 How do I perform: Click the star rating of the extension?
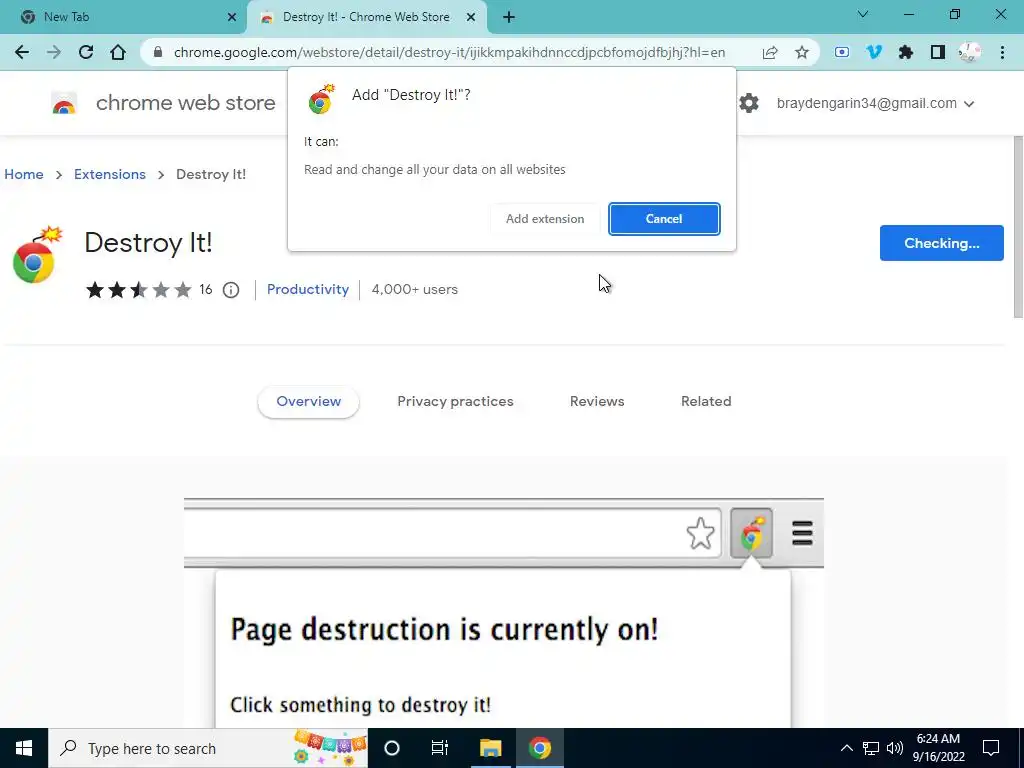pos(138,289)
